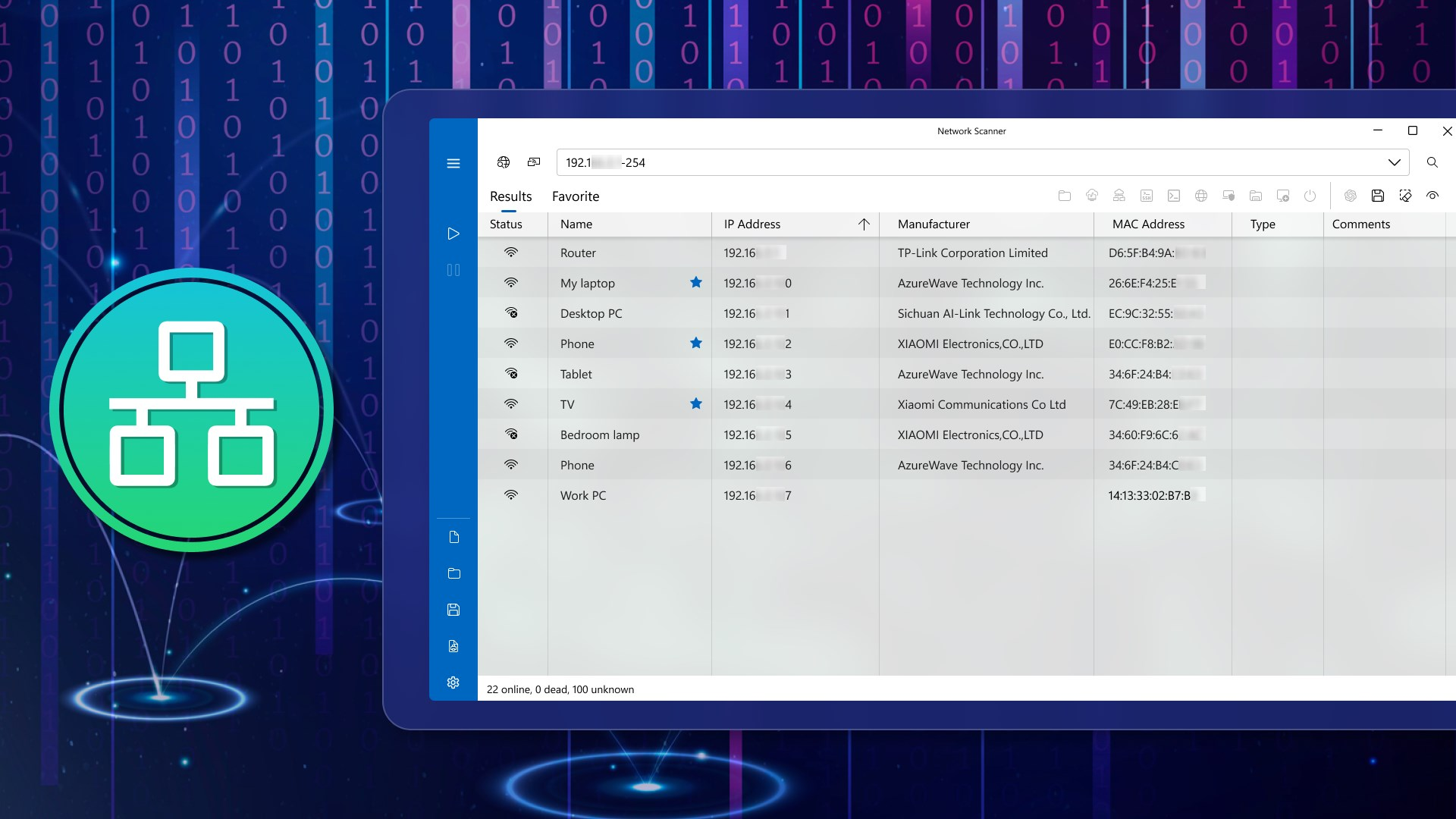Launch the command-line terminal tool
This screenshot has height=819, width=1456.
(x=1173, y=196)
